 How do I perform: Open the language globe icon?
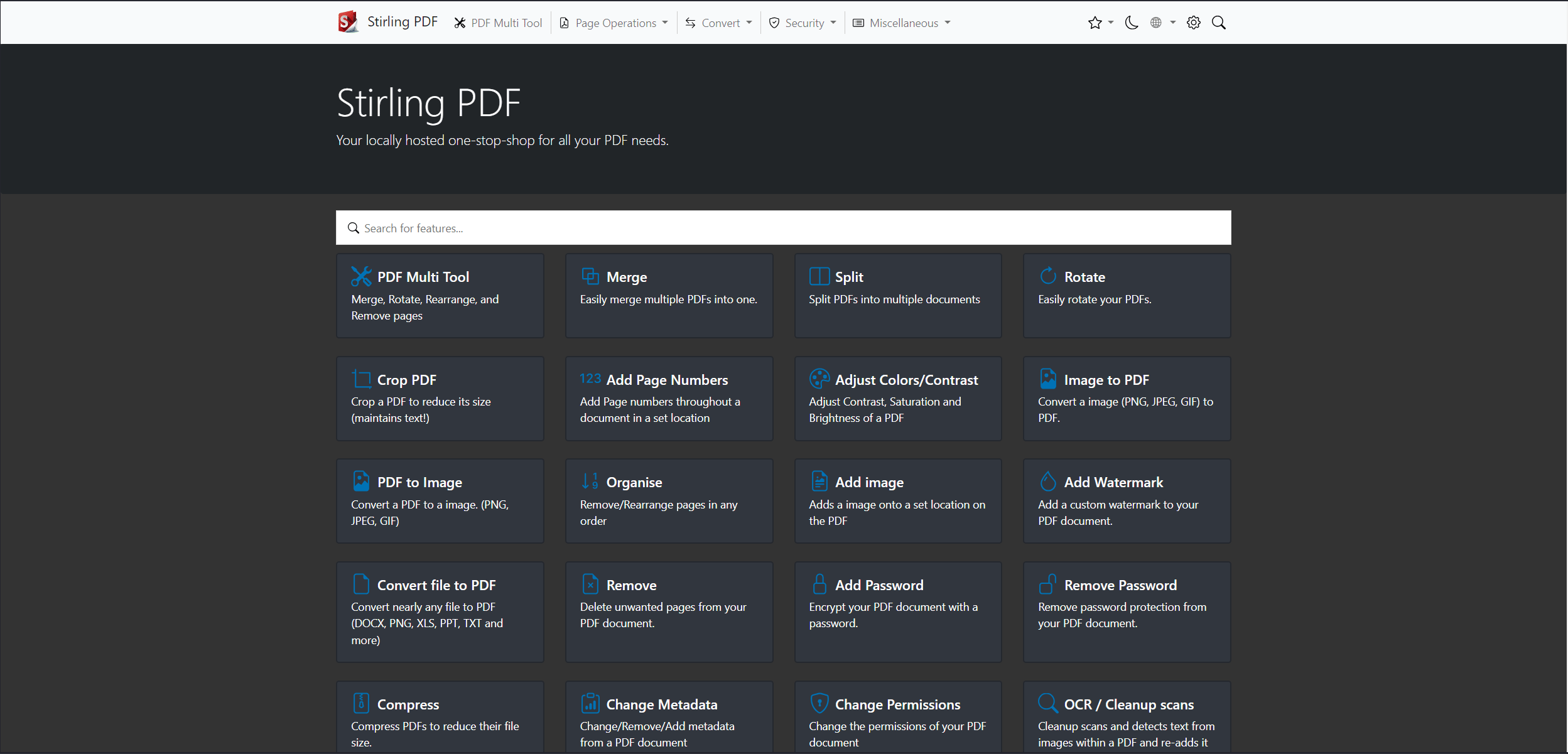(x=1155, y=23)
